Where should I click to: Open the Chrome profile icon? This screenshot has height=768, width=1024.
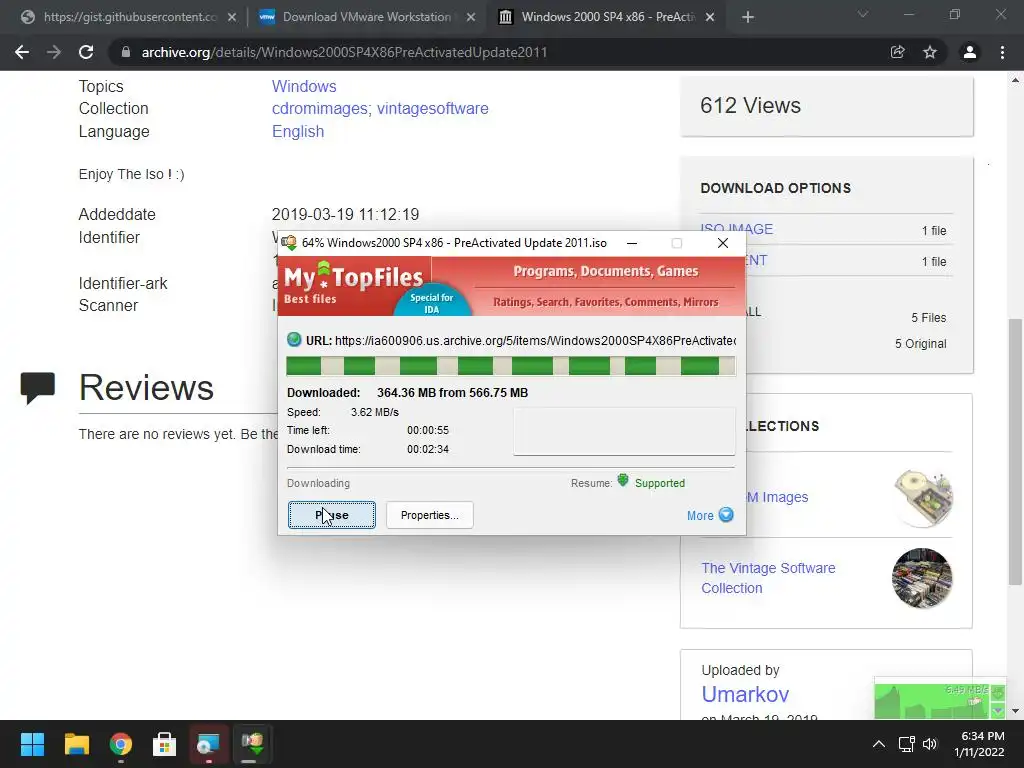coord(970,52)
